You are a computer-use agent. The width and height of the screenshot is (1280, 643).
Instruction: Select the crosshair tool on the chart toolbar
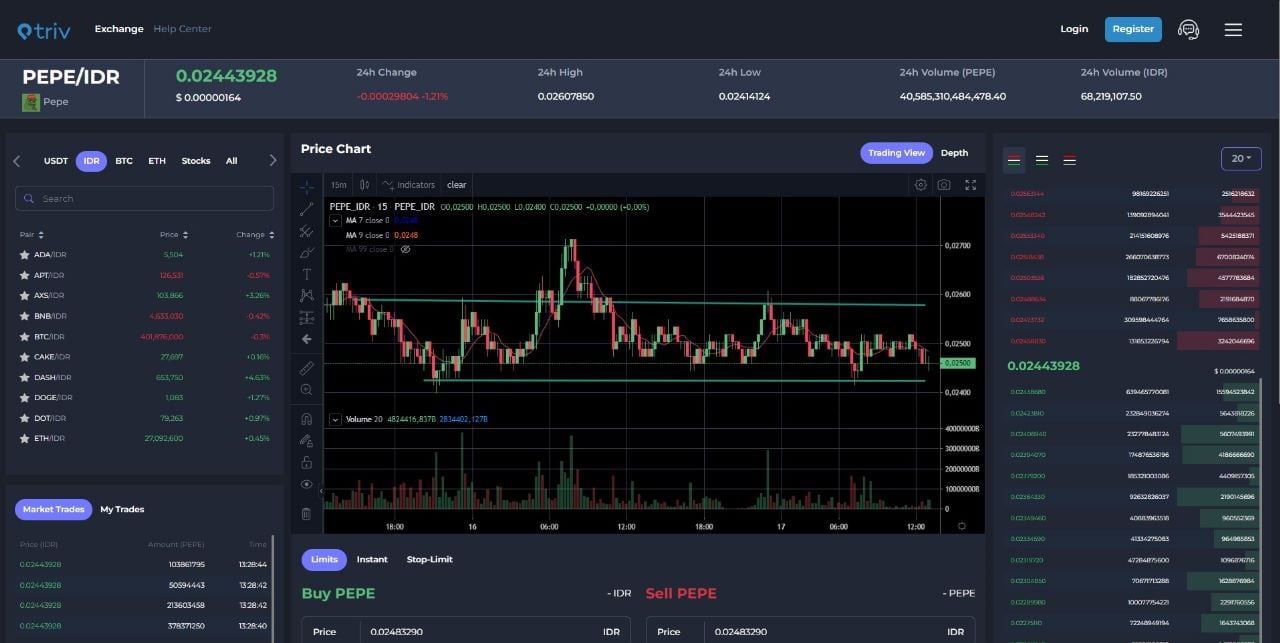[x=307, y=186]
